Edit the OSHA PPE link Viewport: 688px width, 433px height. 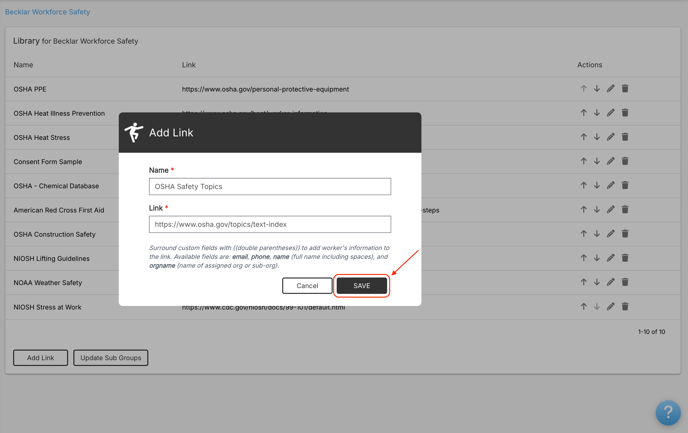(x=611, y=89)
